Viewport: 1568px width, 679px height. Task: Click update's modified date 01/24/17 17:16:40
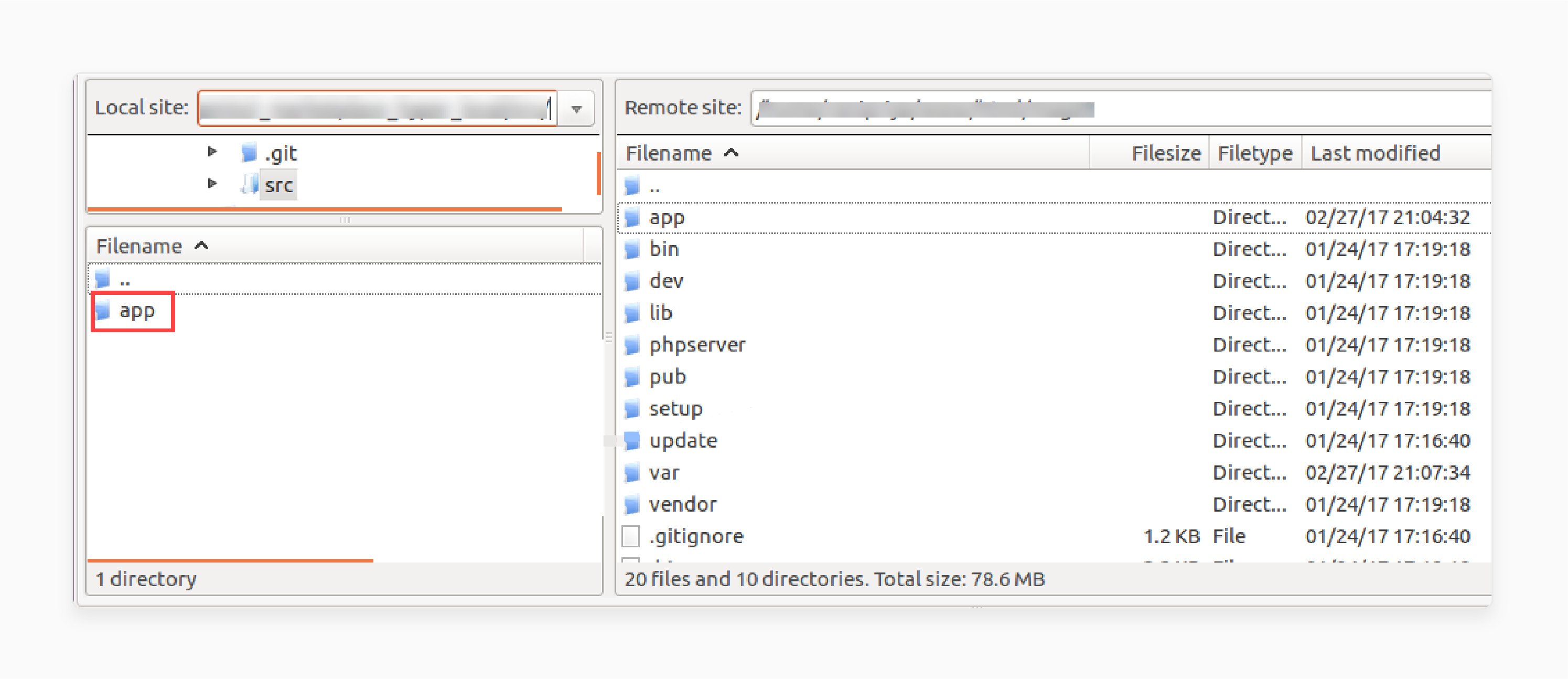pos(1388,441)
